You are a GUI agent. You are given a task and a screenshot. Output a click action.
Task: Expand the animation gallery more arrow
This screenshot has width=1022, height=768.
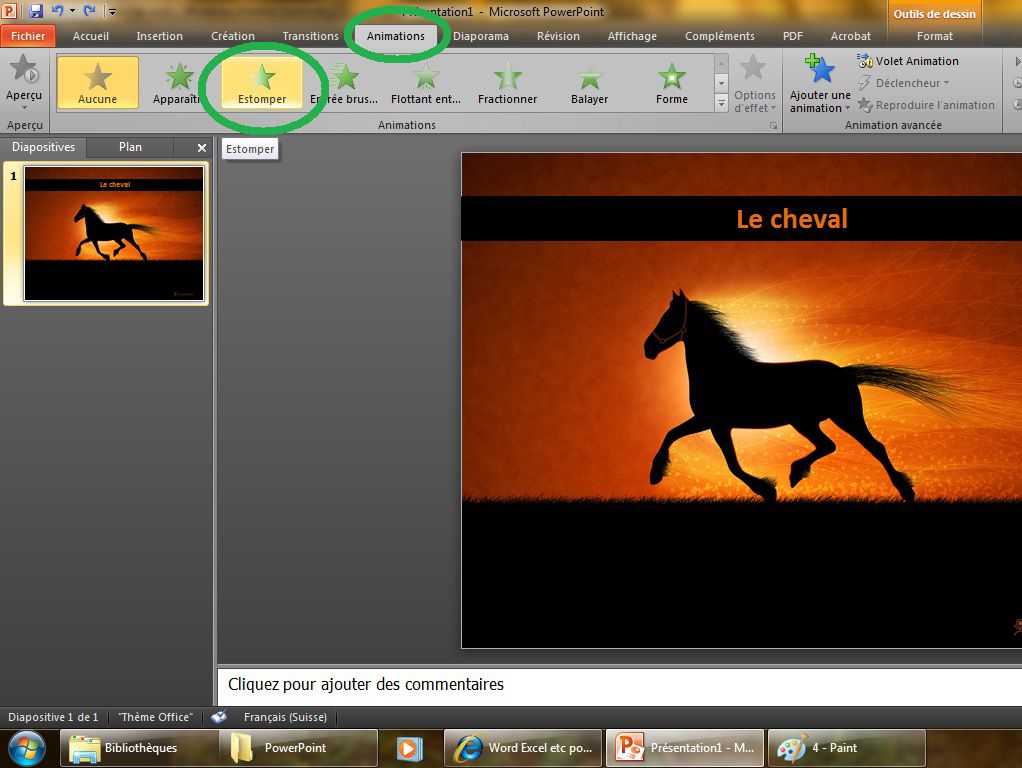pos(722,103)
